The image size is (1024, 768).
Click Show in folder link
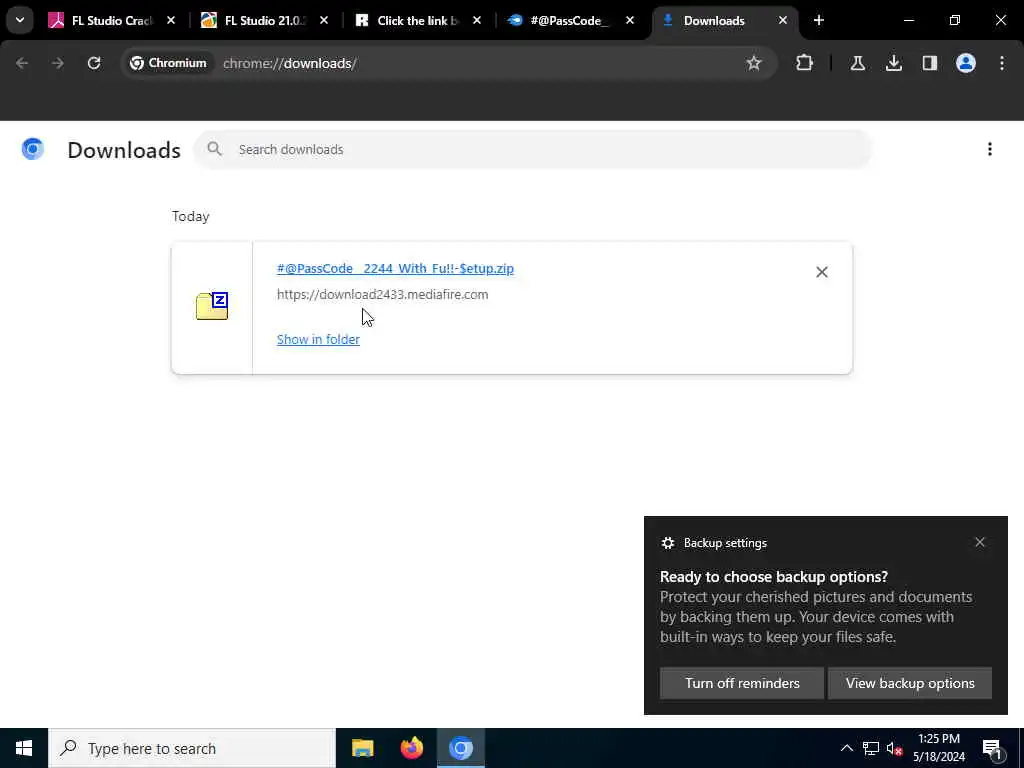coord(318,340)
